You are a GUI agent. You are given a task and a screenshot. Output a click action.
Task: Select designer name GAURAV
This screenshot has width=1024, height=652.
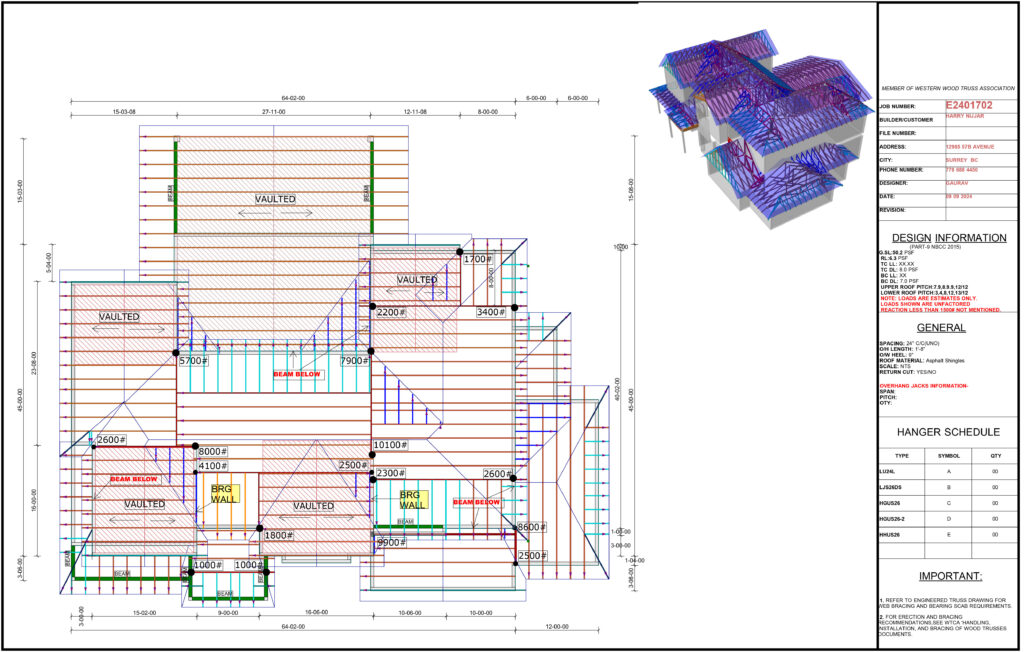(x=957, y=183)
